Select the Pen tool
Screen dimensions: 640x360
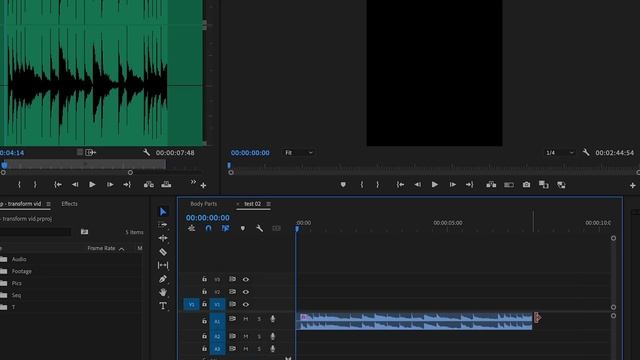(163, 279)
